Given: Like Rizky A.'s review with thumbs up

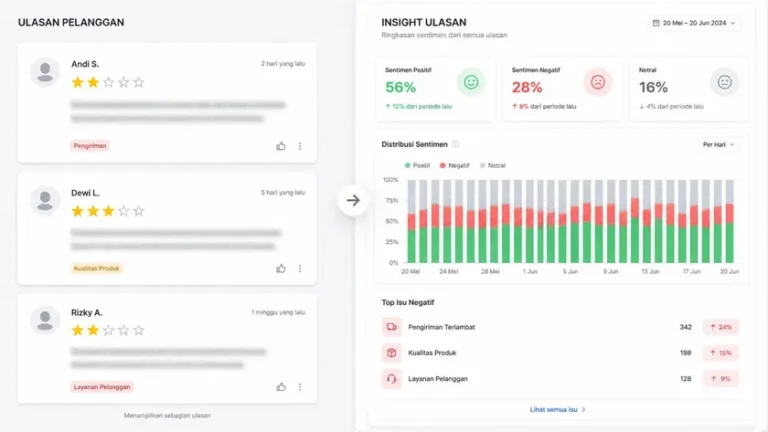Looking at the screenshot, I should coord(281,387).
